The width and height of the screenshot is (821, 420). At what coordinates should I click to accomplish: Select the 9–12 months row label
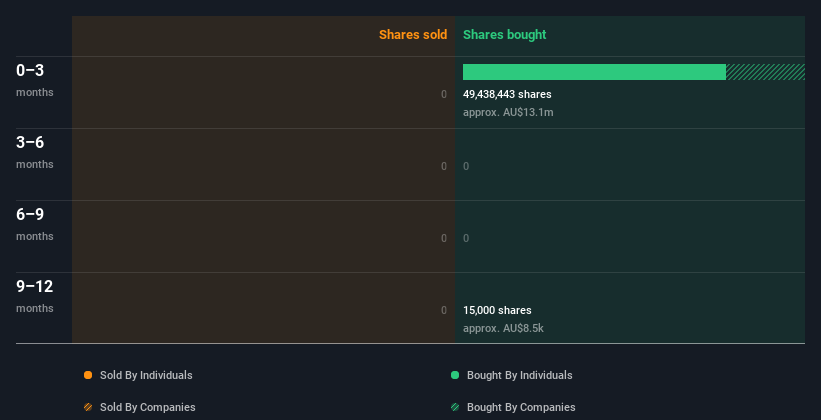point(35,296)
